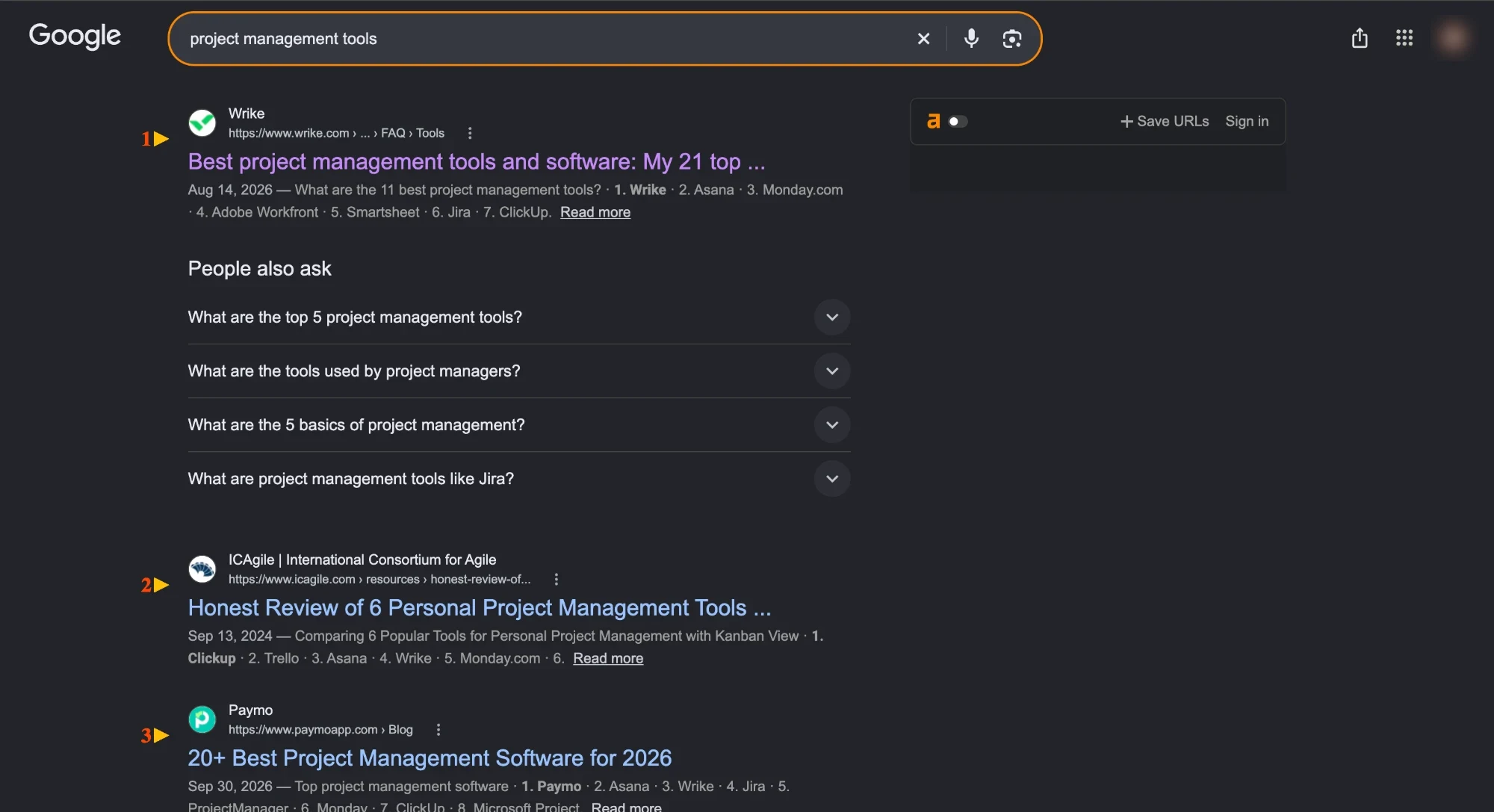The image size is (1494, 812).
Task: Open the Google account avatar
Action: 1453,38
